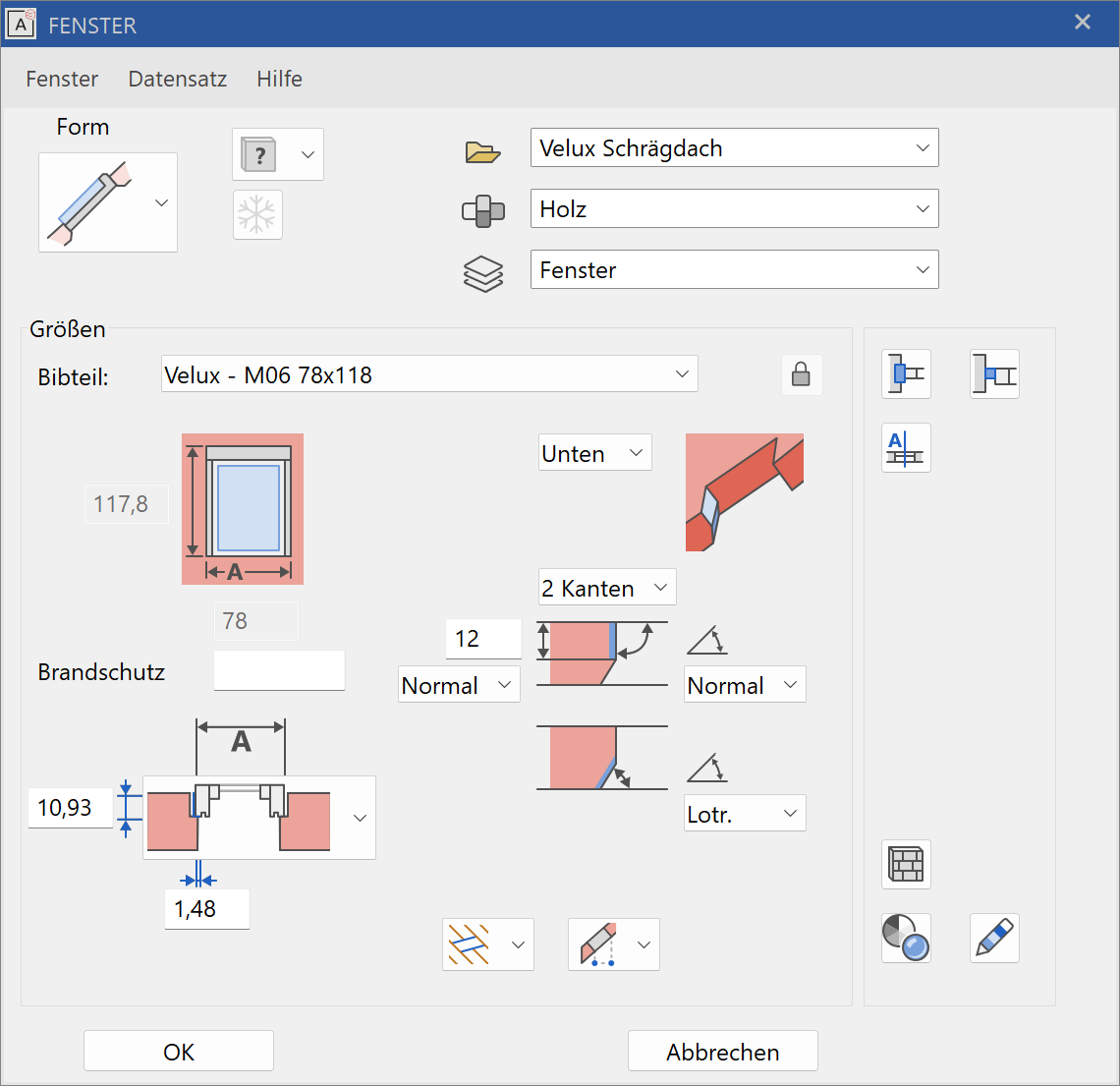Open the Hilfe menu

(279, 79)
